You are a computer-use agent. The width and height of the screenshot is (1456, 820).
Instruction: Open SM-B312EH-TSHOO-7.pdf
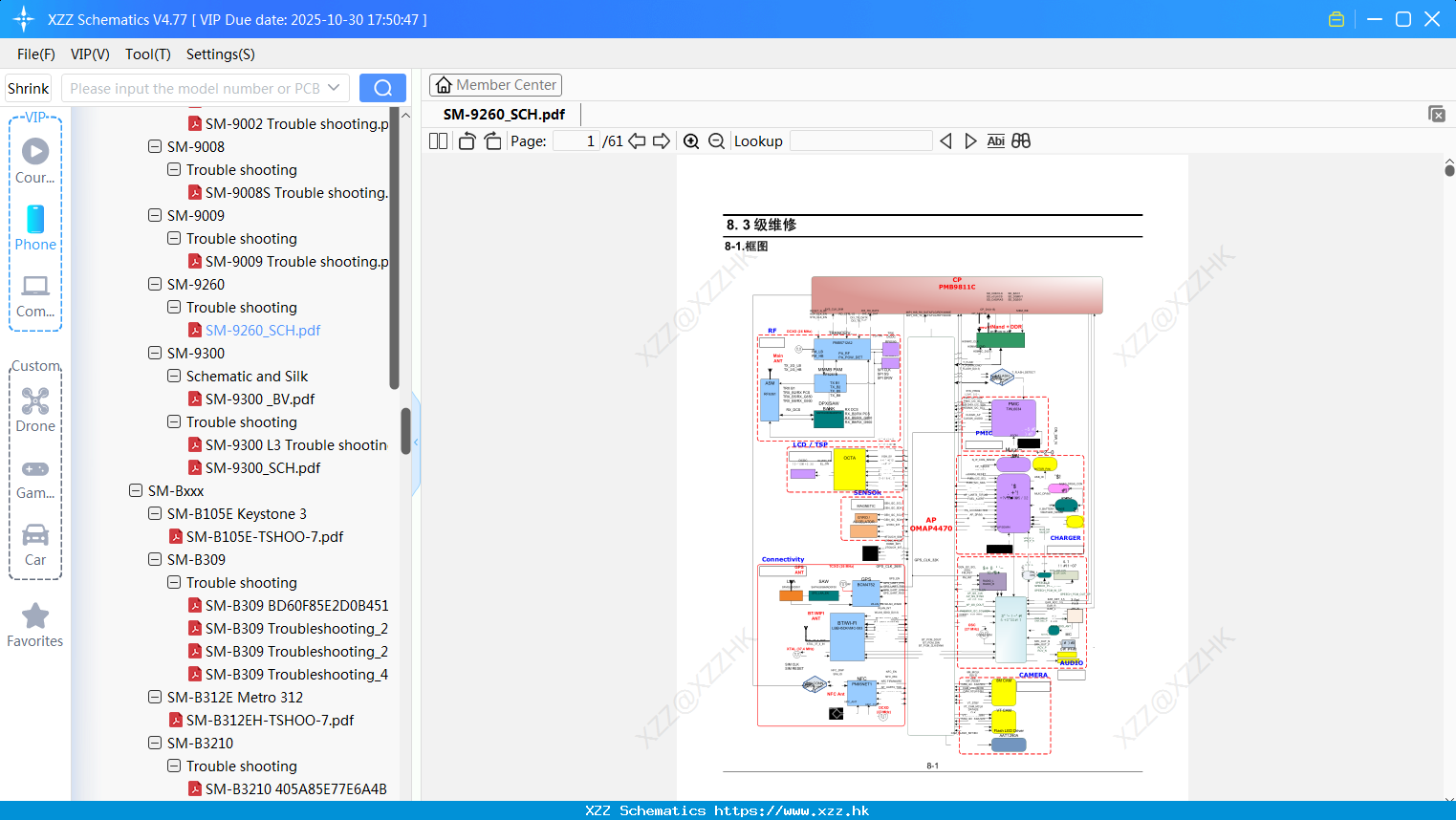(270, 720)
